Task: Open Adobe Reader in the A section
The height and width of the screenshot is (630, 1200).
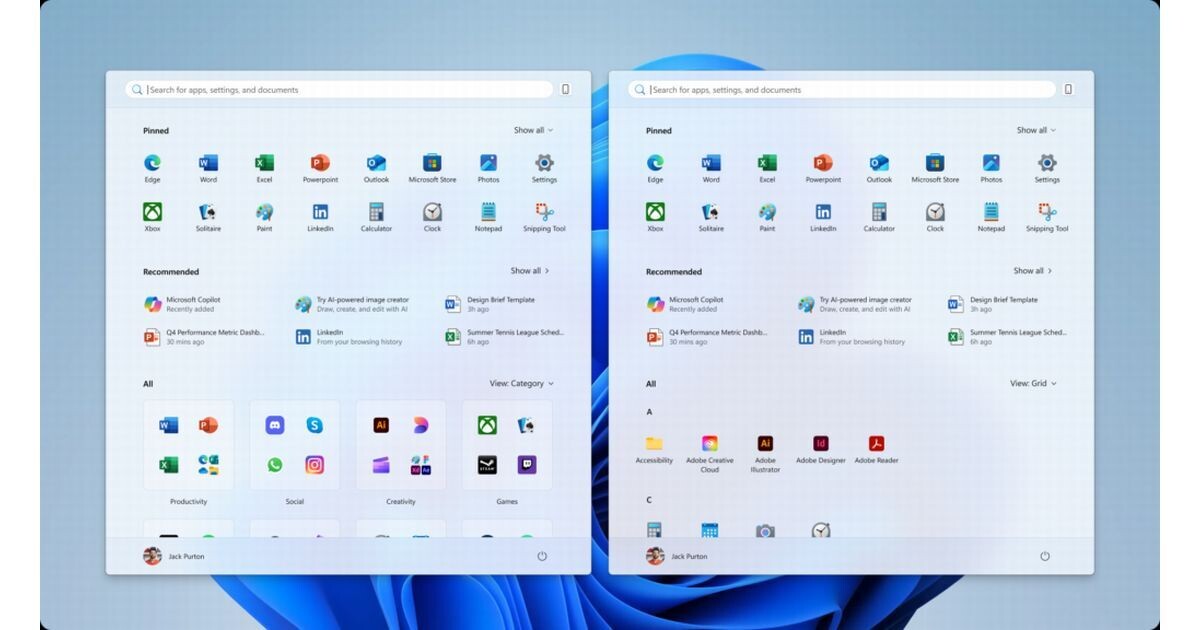Action: [876, 444]
